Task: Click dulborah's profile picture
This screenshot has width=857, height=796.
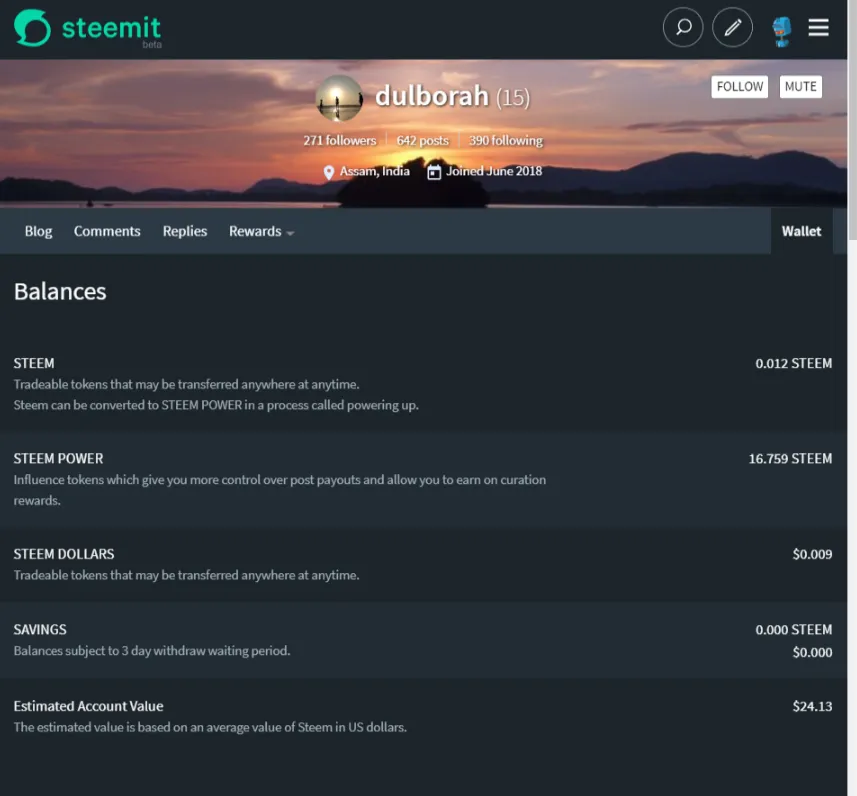Action: click(x=339, y=98)
